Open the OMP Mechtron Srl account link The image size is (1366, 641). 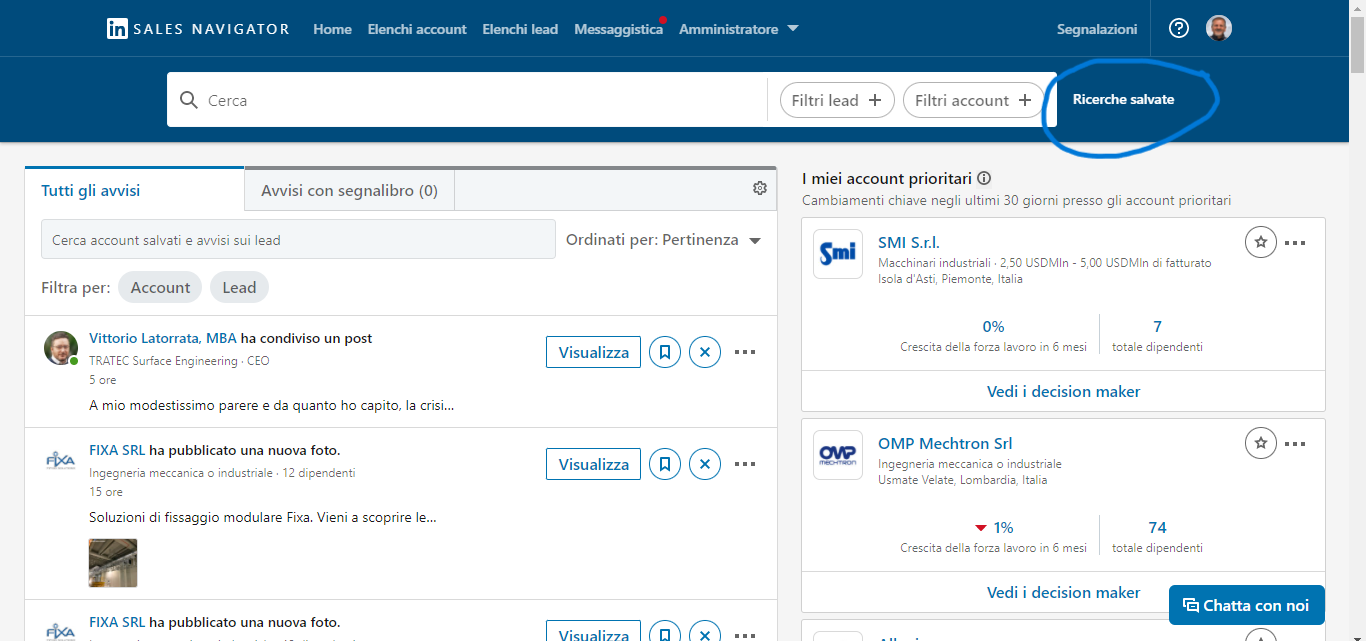945,443
